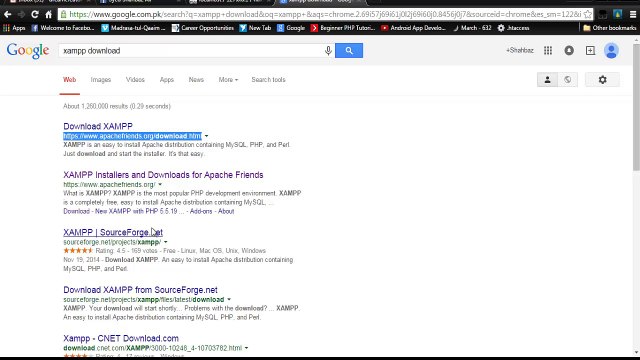640x360 pixels.
Task: Click the address bar URL
Action: [x=325, y=14]
